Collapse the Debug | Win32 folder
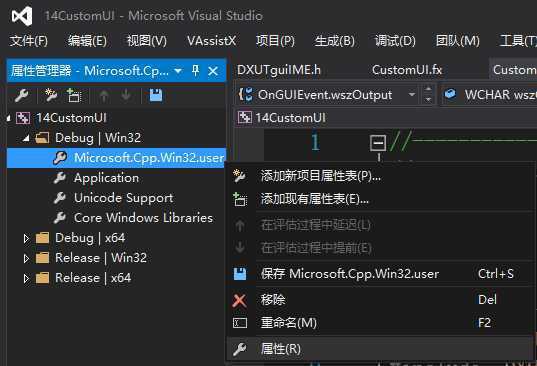Viewport: 537px width, 366px height. coord(26,138)
